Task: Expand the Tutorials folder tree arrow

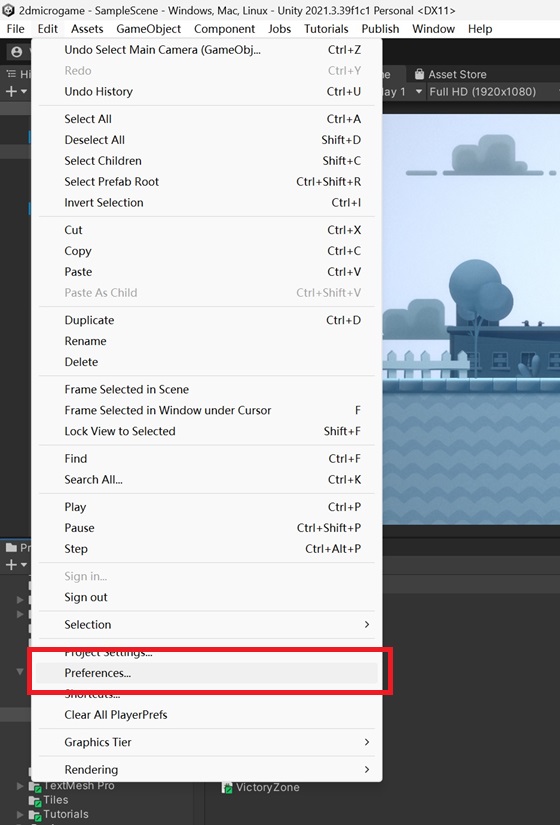Action: point(20,815)
